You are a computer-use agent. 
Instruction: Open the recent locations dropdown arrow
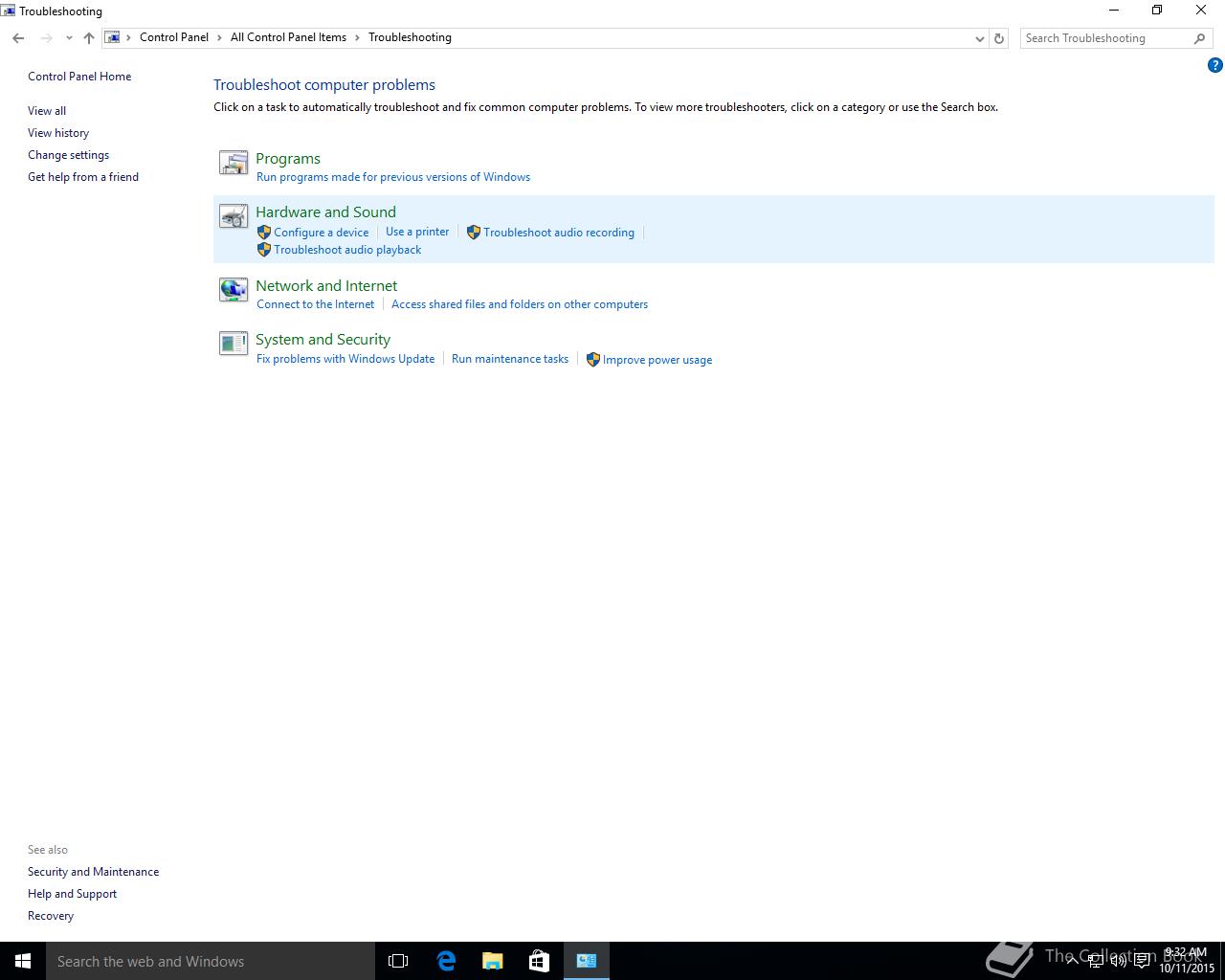point(69,38)
